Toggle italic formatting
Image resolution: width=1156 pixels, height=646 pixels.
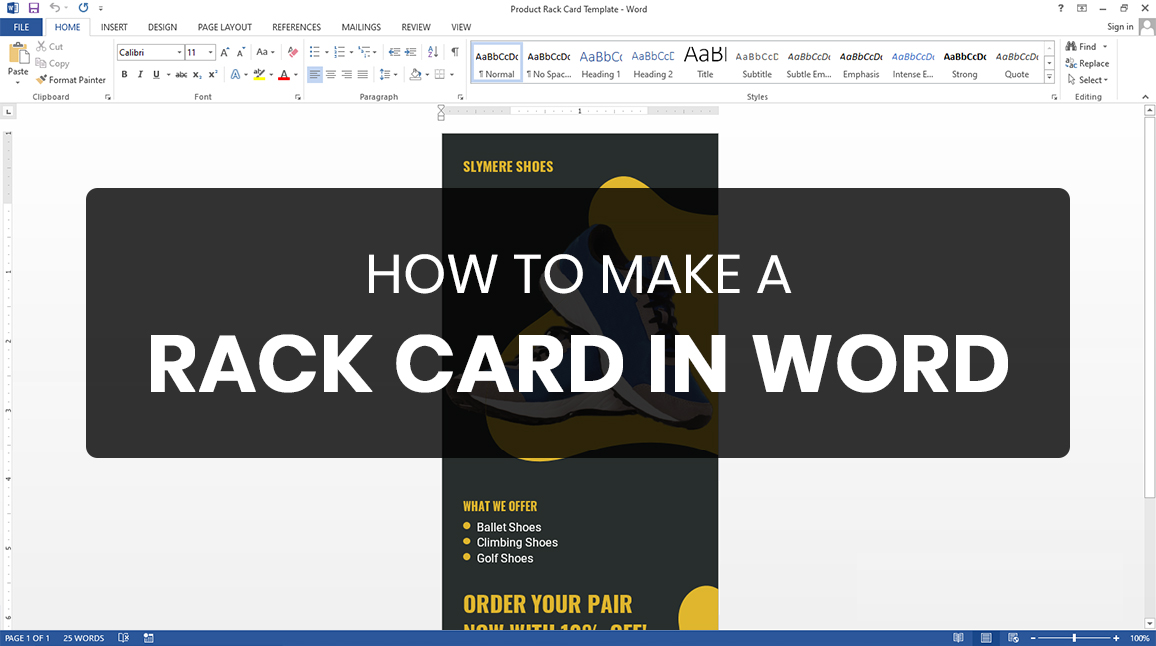[x=140, y=73]
